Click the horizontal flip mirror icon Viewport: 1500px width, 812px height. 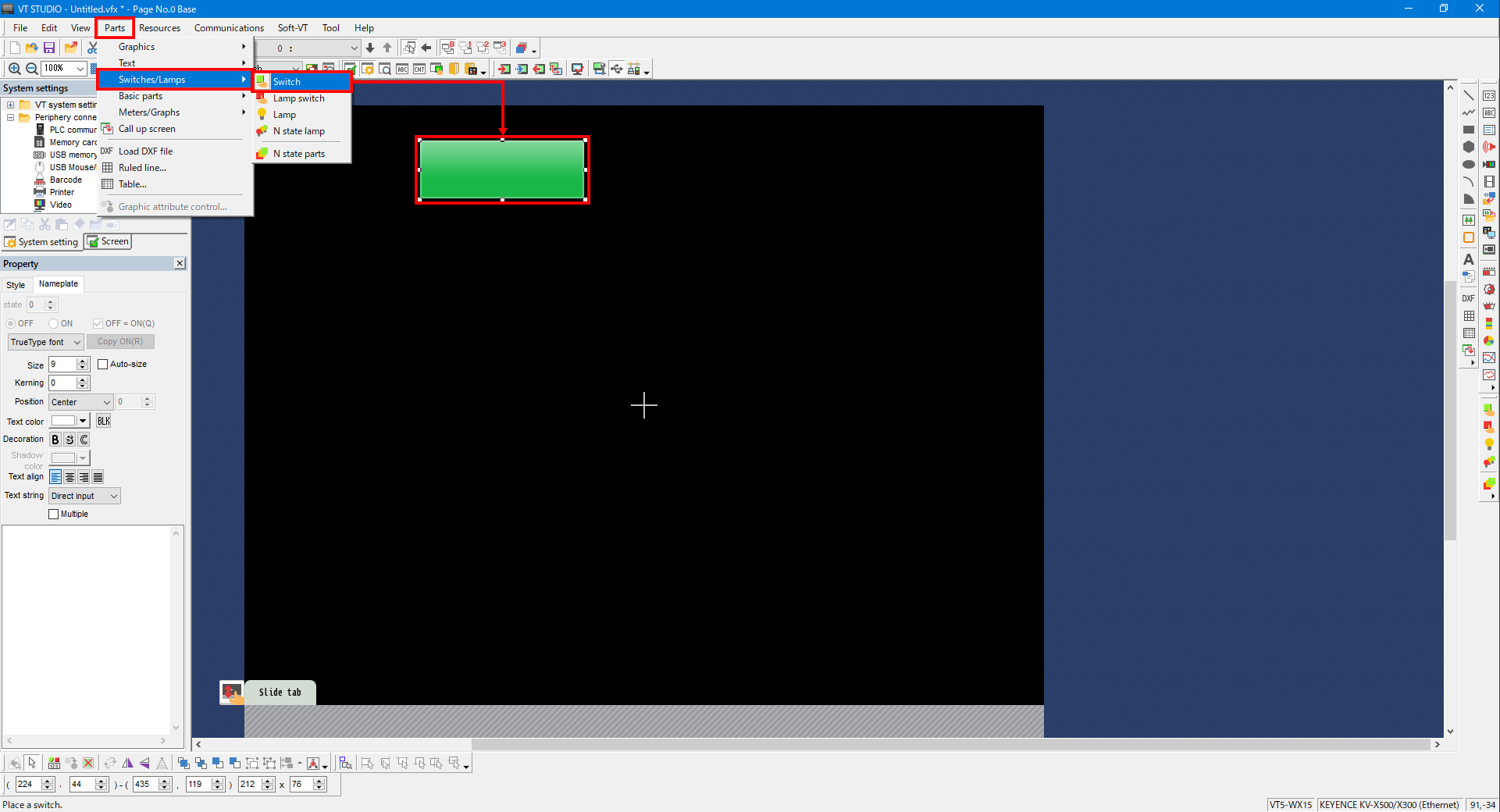pyautogui.click(x=127, y=763)
